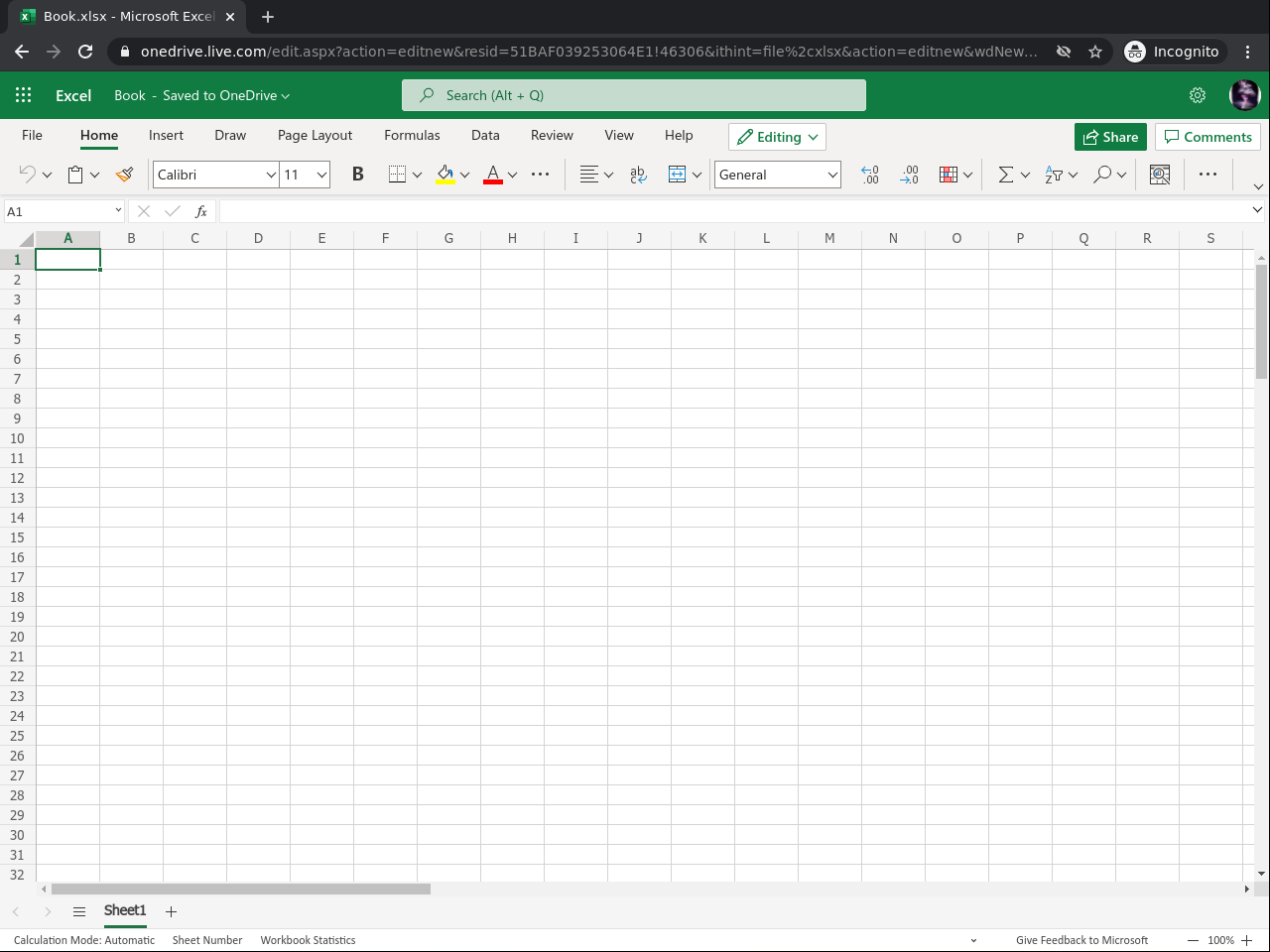
Task: Click the Merge cells icon
Action: coord(677,175)
